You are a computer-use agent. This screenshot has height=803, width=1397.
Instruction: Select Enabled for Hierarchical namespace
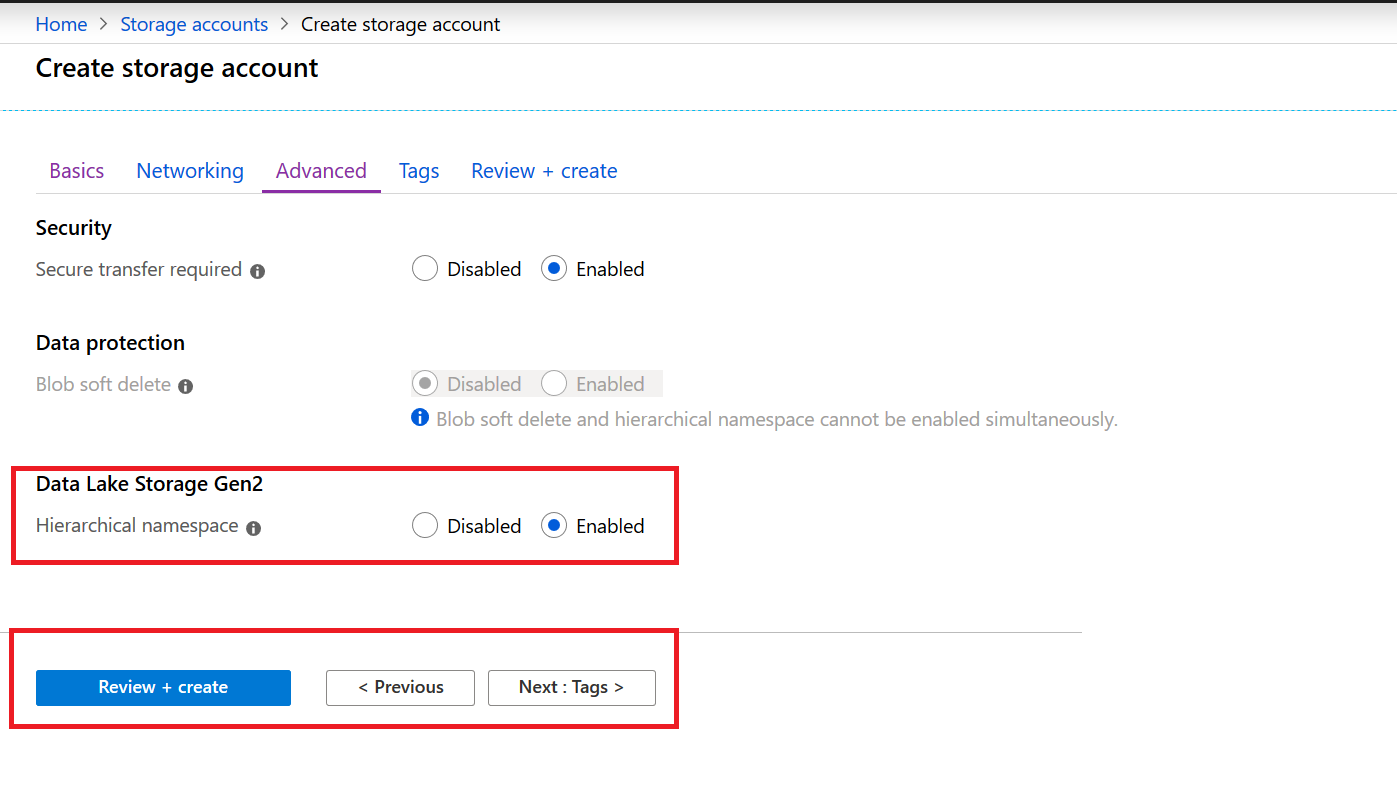[x=554, y=526]
